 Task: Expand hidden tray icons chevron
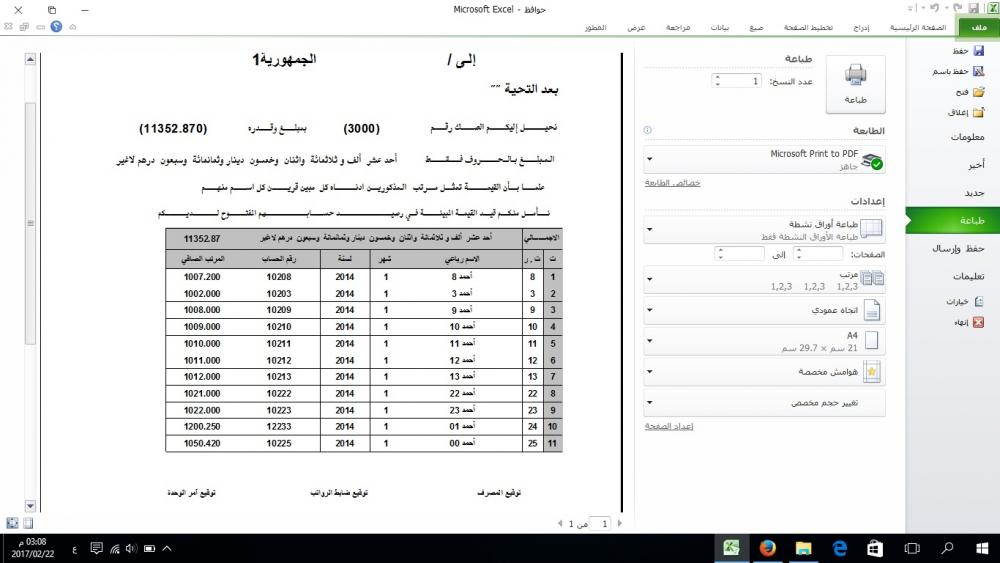167,548
